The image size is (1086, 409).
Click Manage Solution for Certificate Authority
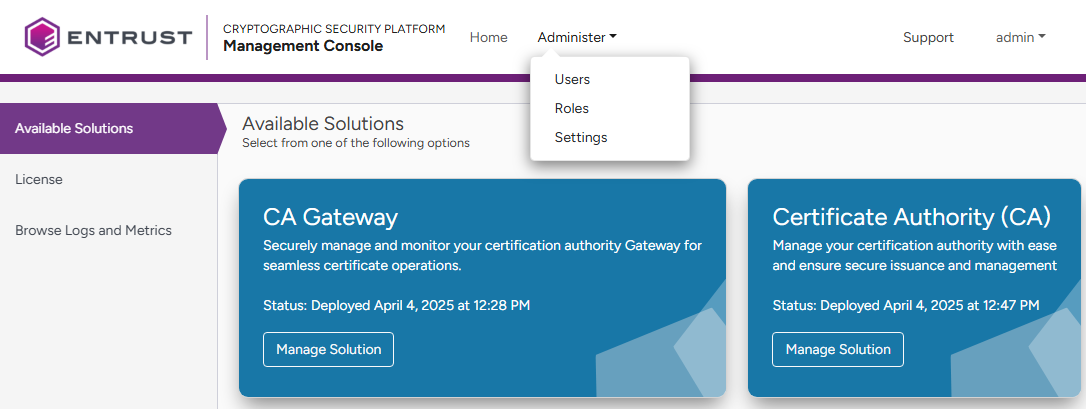tap(837, 349)
